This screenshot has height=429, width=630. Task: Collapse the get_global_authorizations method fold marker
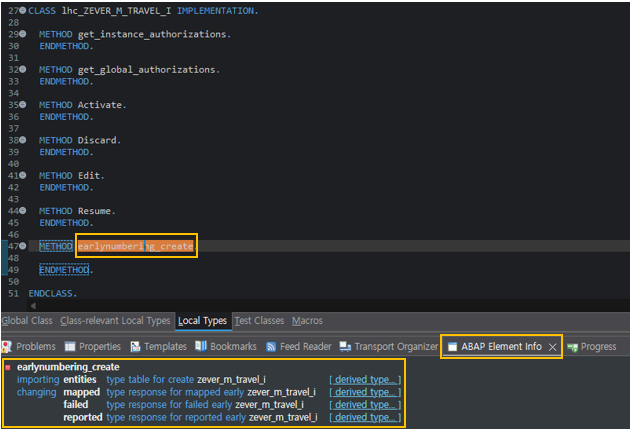tap(23, 69)
